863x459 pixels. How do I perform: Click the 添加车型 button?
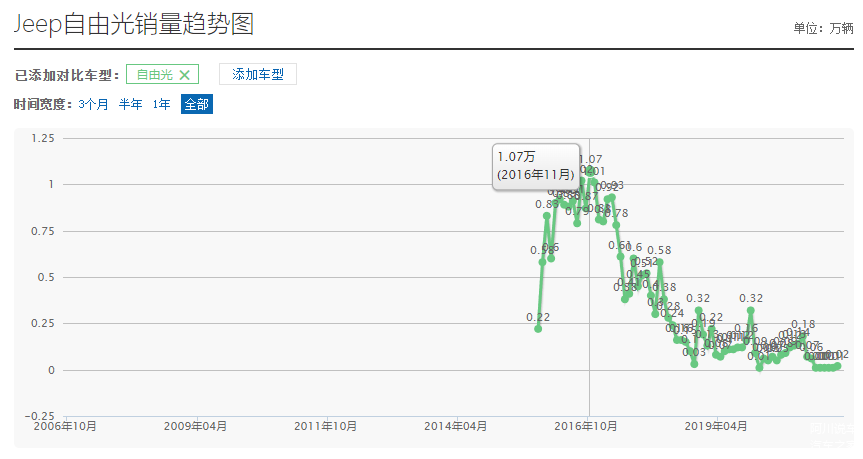coord(257,75)
